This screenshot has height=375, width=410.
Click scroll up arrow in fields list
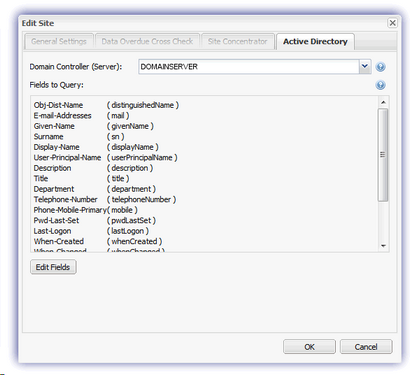tap(383, 102)
